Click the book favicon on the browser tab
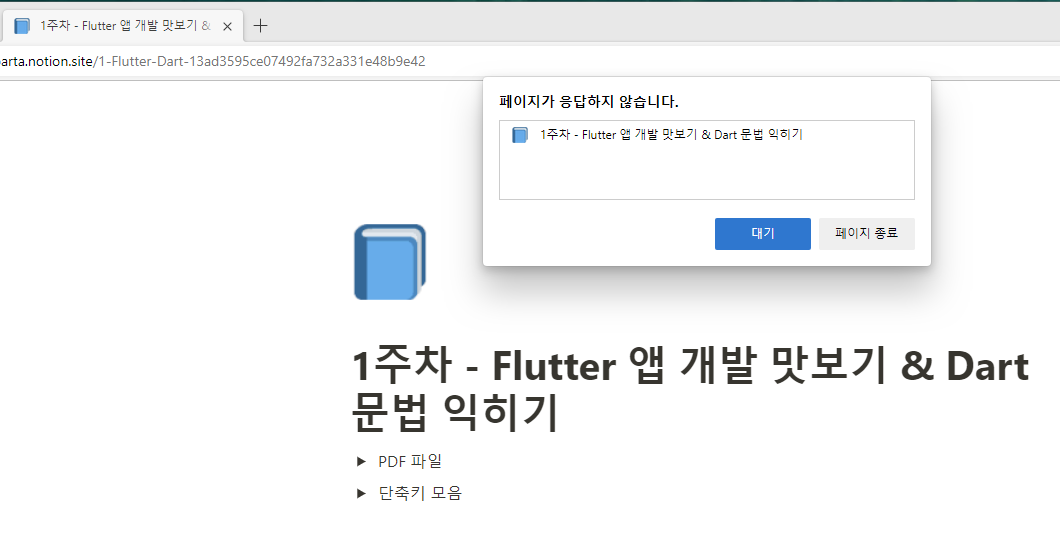 [x=22, y=26]
